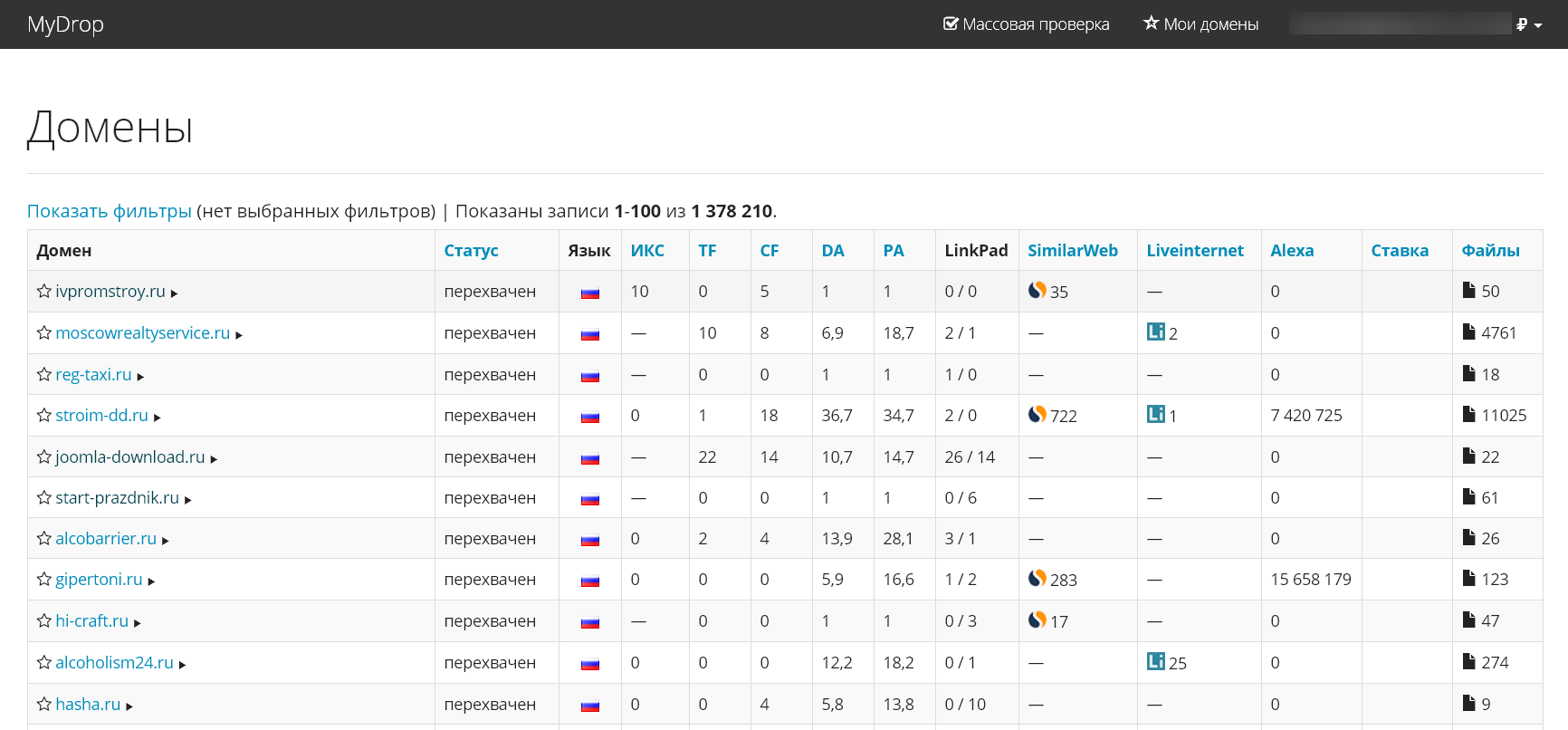Click SimilarWeb icon for gipertoni.ru
The height and width of the screenshot is (730, 1568).
pyautogui.click(x=1037, y=578)
